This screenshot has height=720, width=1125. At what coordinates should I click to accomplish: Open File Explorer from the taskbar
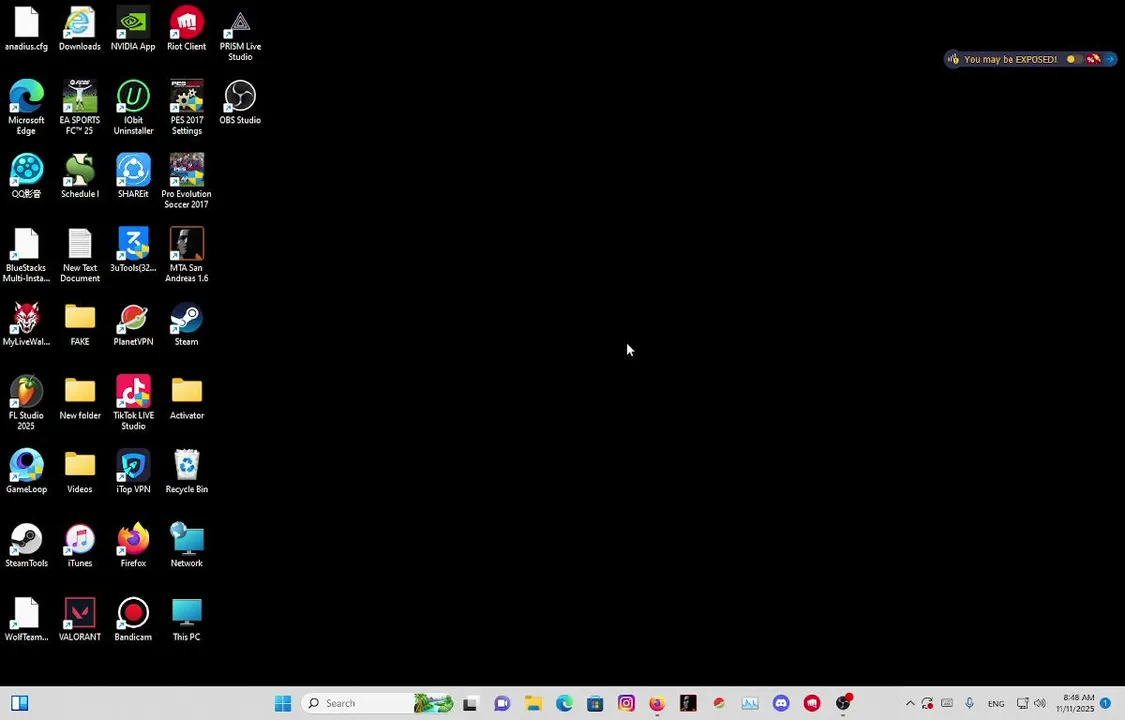533,704
